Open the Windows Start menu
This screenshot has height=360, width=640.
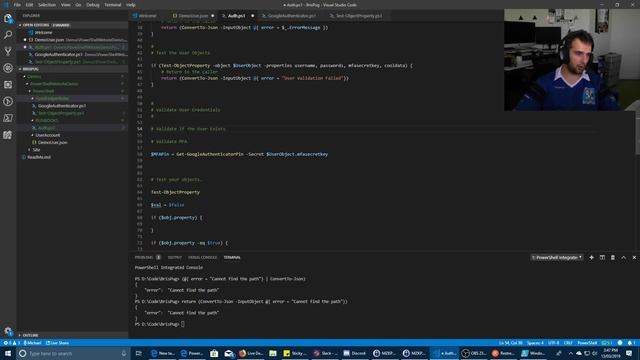[8, 353]
